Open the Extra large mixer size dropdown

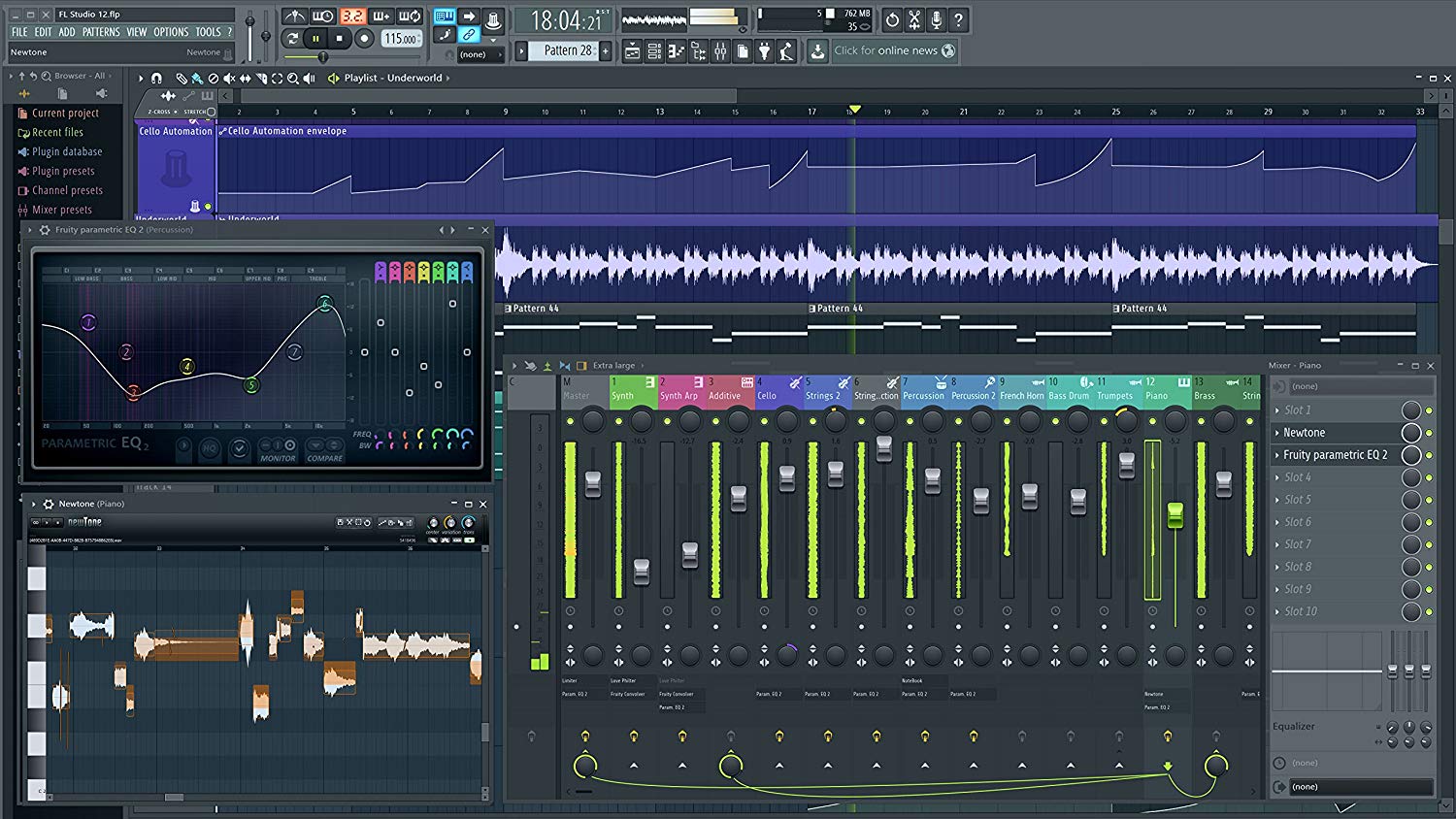pos(613,366)
